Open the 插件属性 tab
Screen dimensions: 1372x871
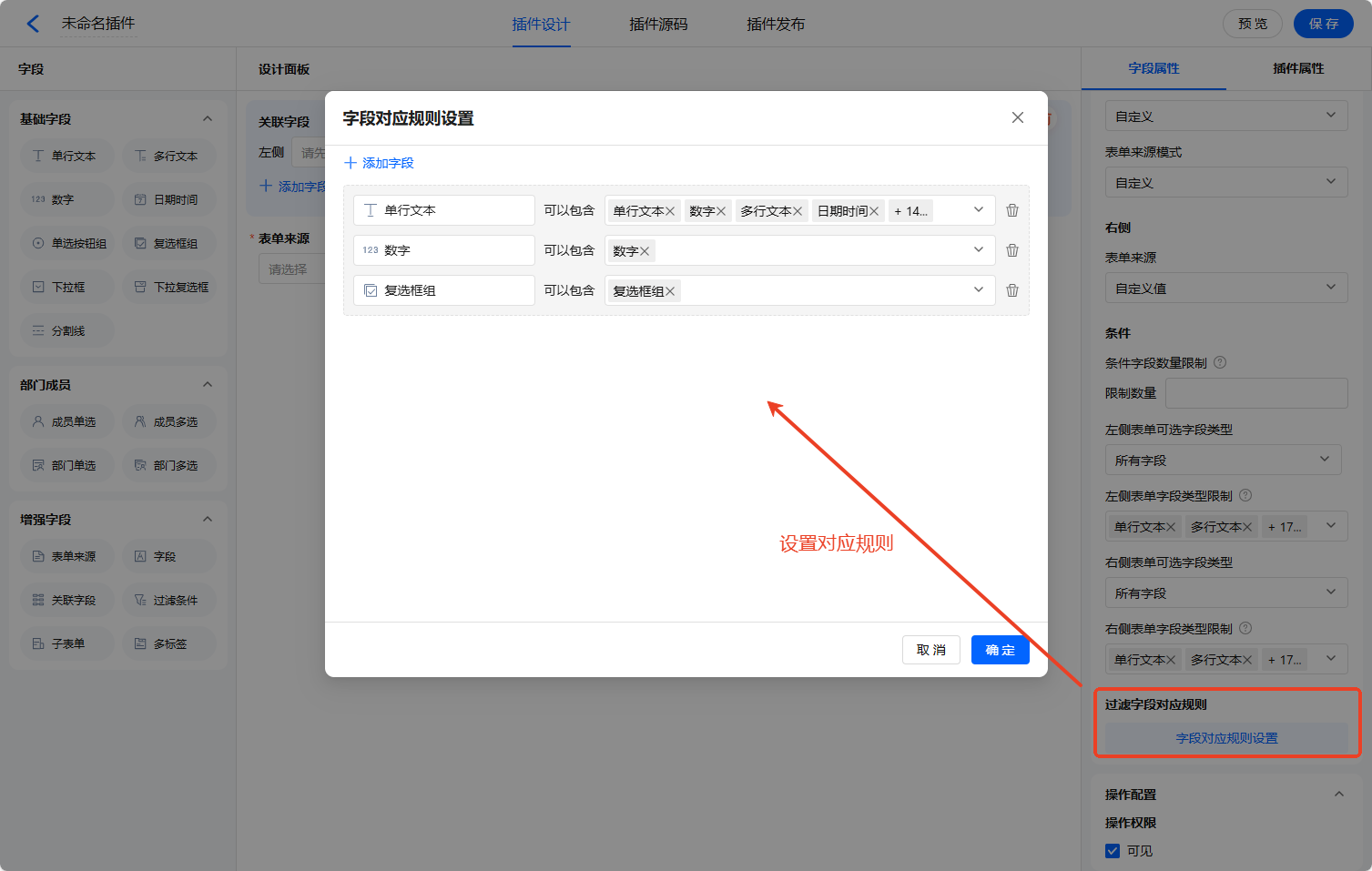1298,68
